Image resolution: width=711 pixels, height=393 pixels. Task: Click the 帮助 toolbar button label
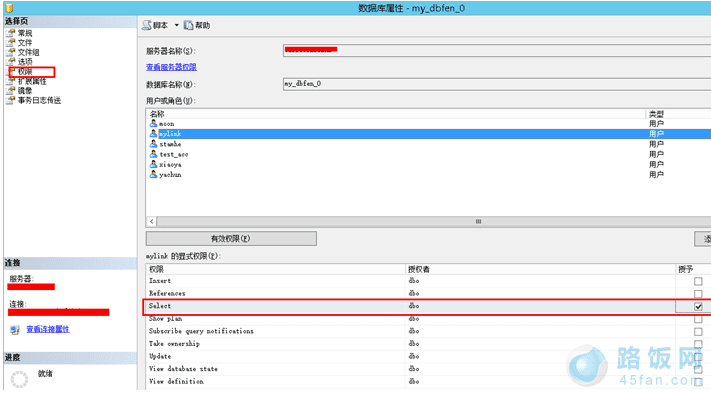[203, 25]
